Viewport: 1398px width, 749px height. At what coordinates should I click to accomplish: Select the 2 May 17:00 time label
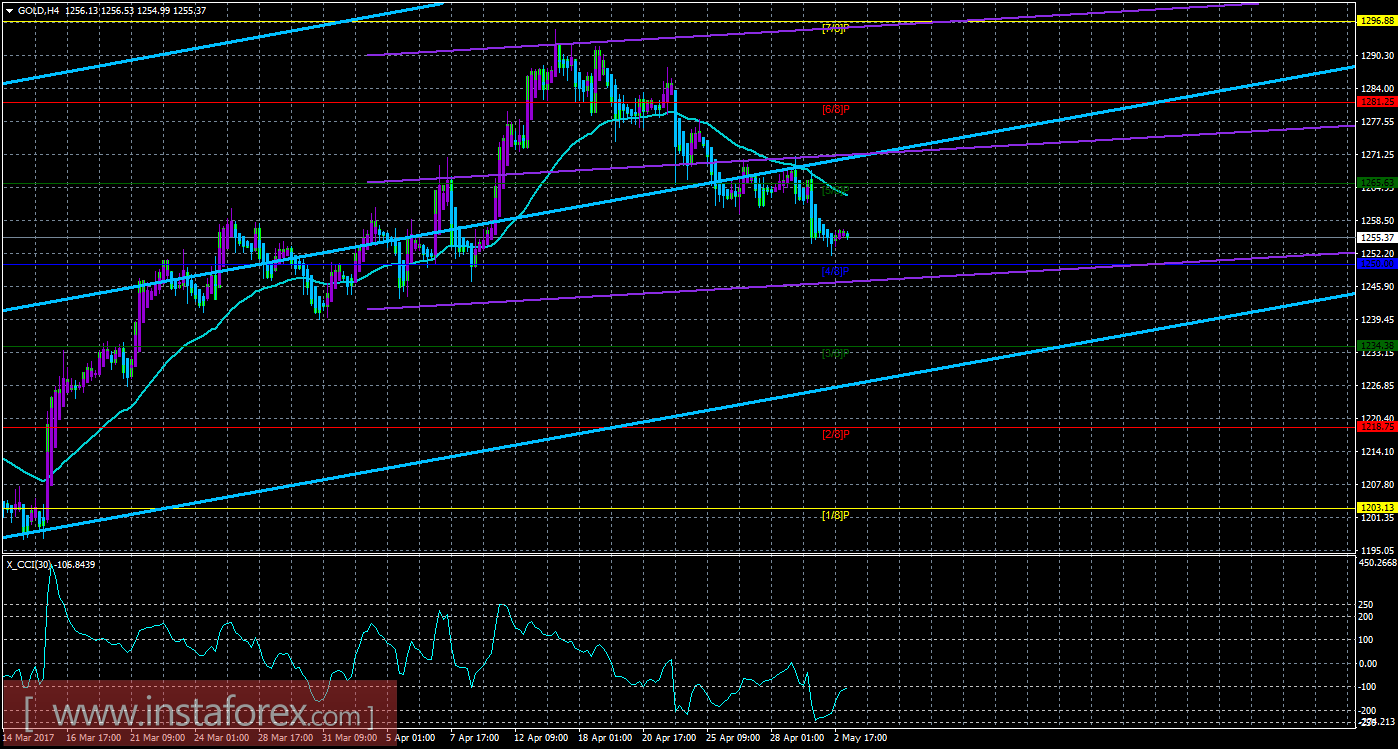(861, 738)
